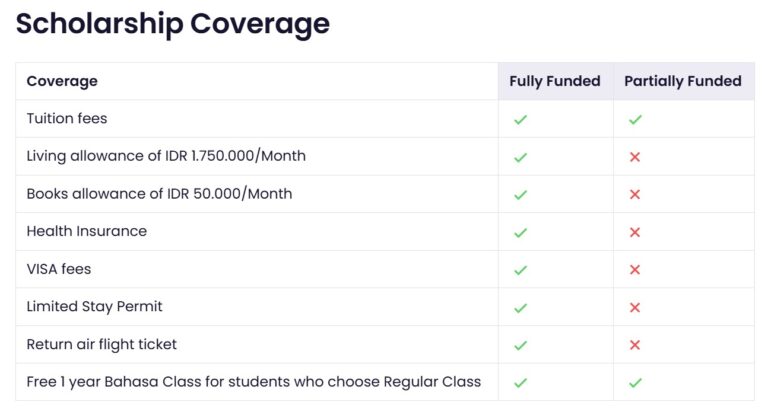Select the Fully Funded column header
Viewport: 768px width, 415px height.
(x=555, y=81)
